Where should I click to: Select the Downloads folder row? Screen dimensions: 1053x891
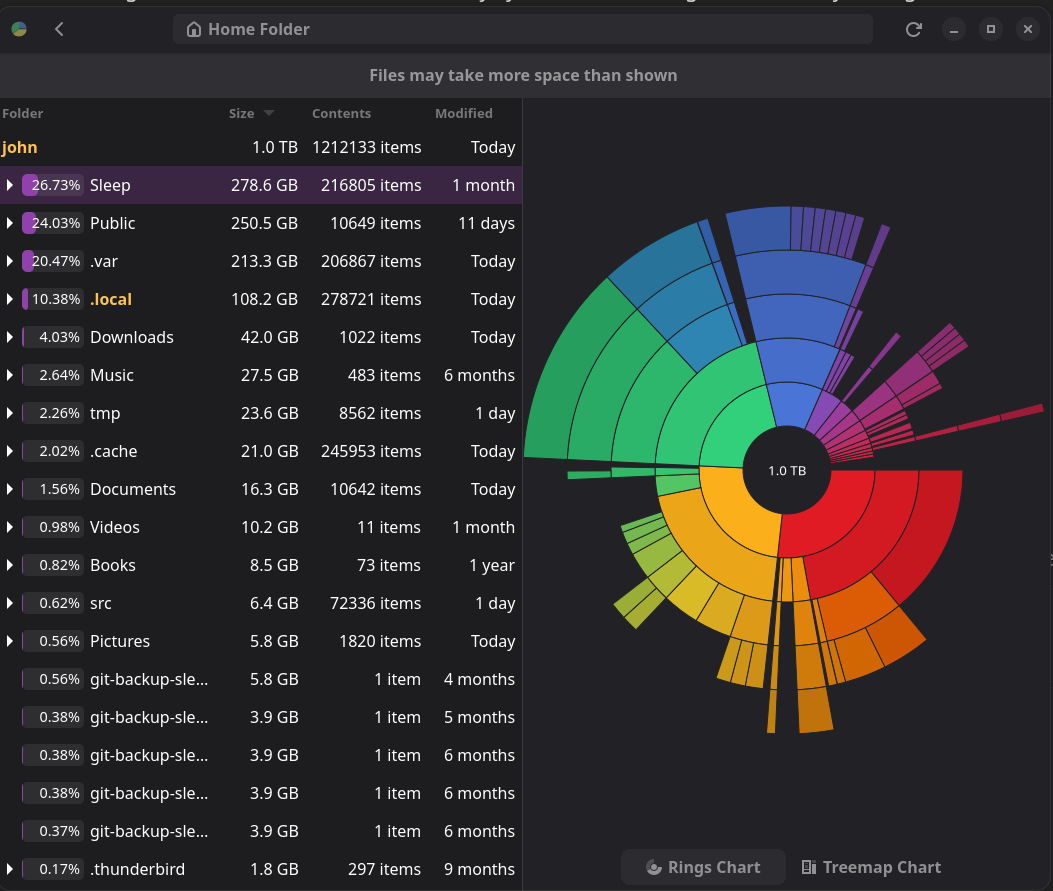(x=261, y=337)
